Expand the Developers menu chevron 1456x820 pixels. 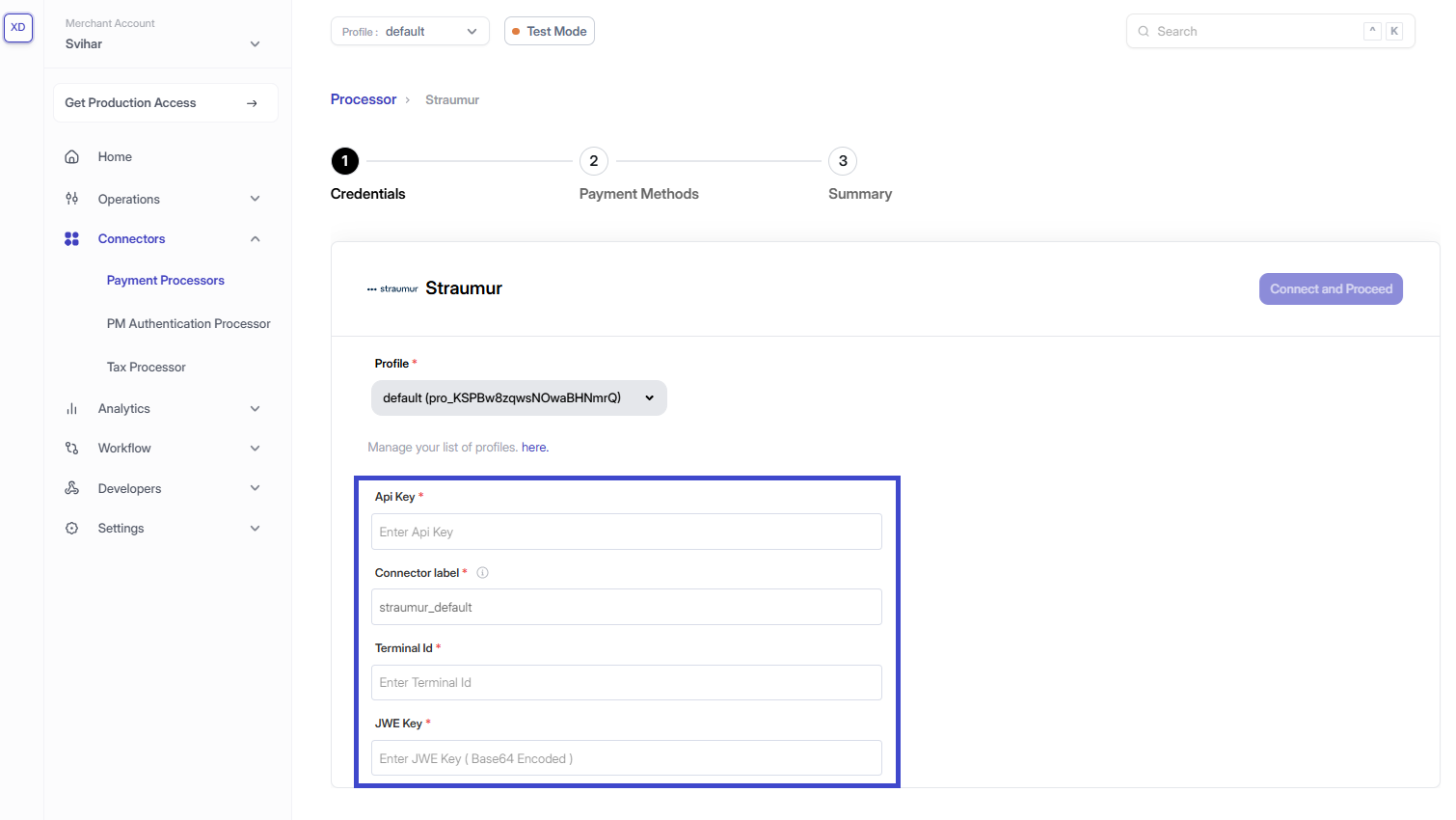point(256,488)
